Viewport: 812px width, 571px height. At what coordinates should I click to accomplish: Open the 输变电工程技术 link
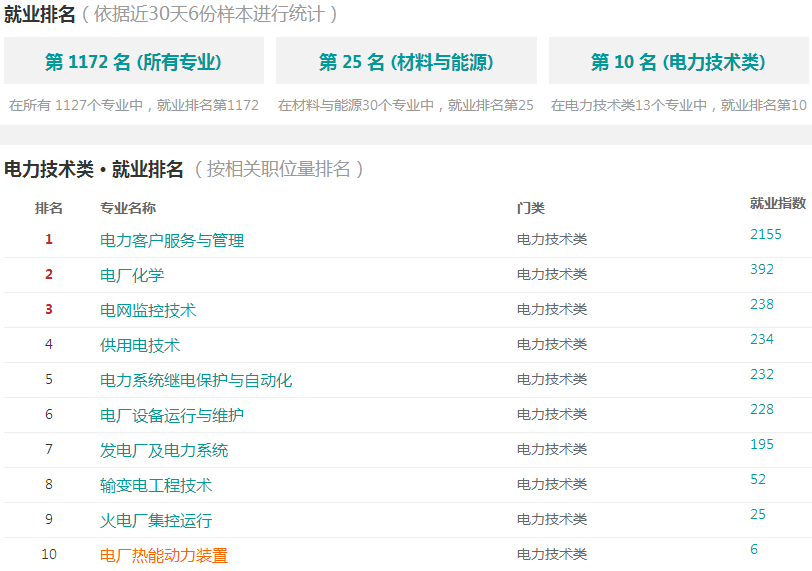156,485
